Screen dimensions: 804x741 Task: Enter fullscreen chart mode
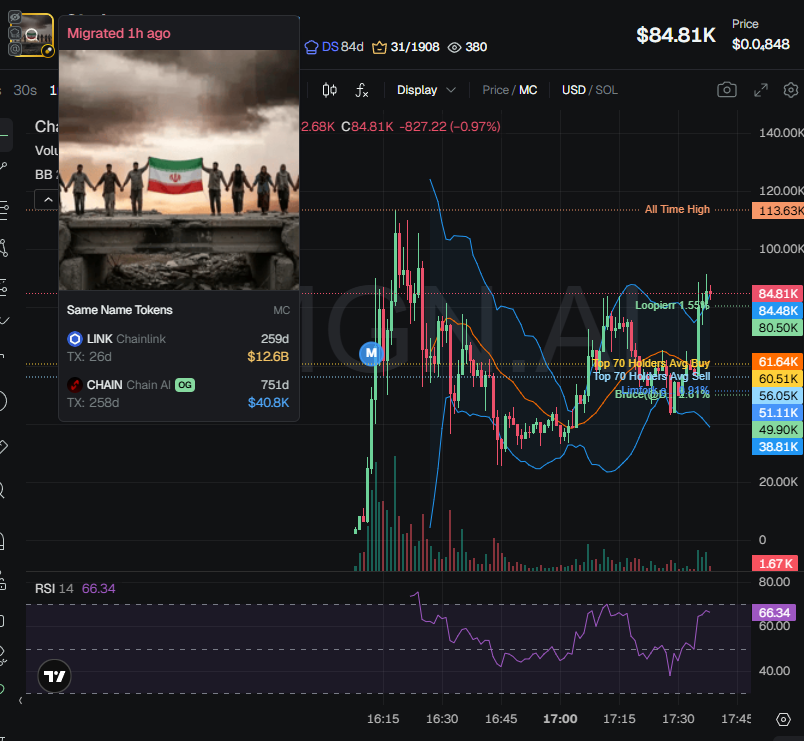[x=761, y=90]
